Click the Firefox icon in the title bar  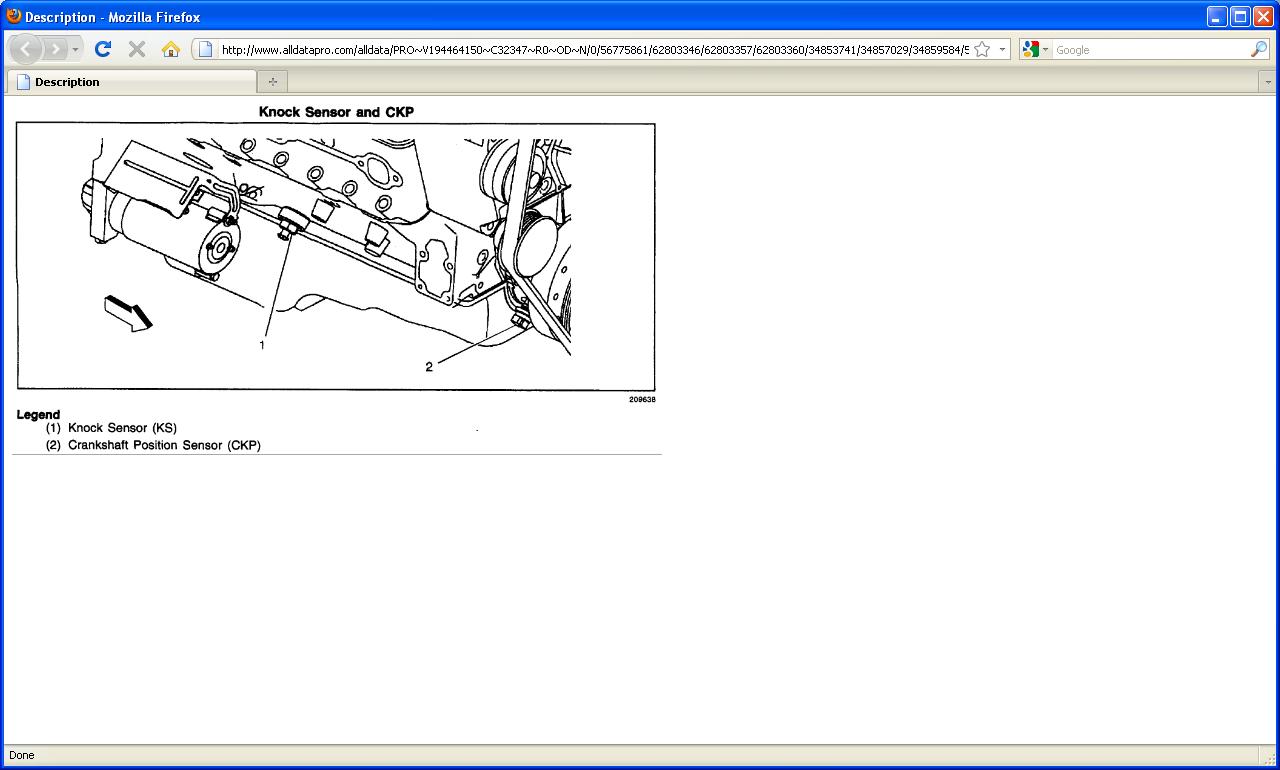(14, 16)
